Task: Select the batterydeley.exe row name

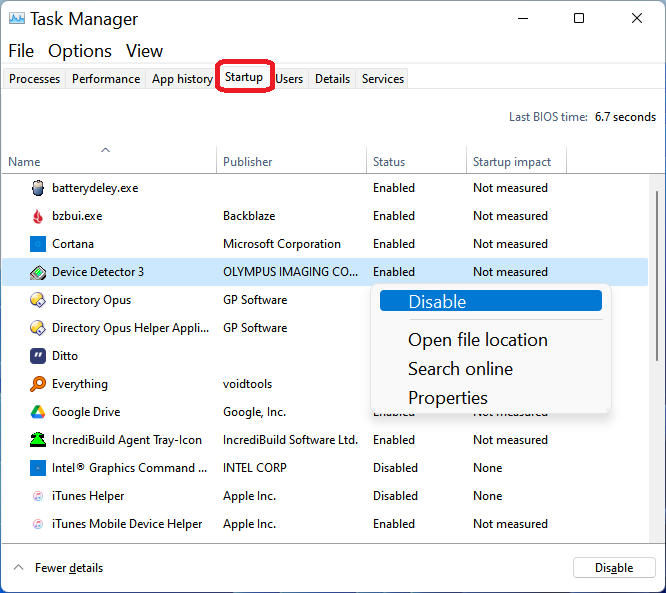Action: pos(95,188)
